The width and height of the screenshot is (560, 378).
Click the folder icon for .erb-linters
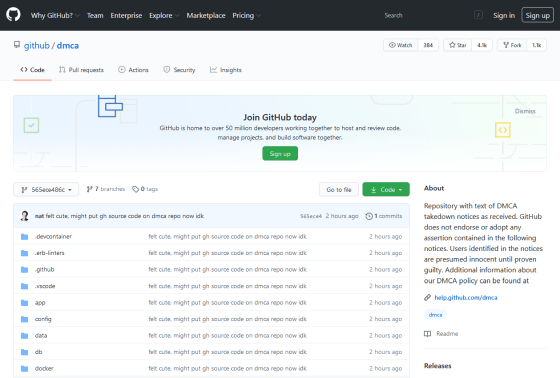tap(24, 253)
